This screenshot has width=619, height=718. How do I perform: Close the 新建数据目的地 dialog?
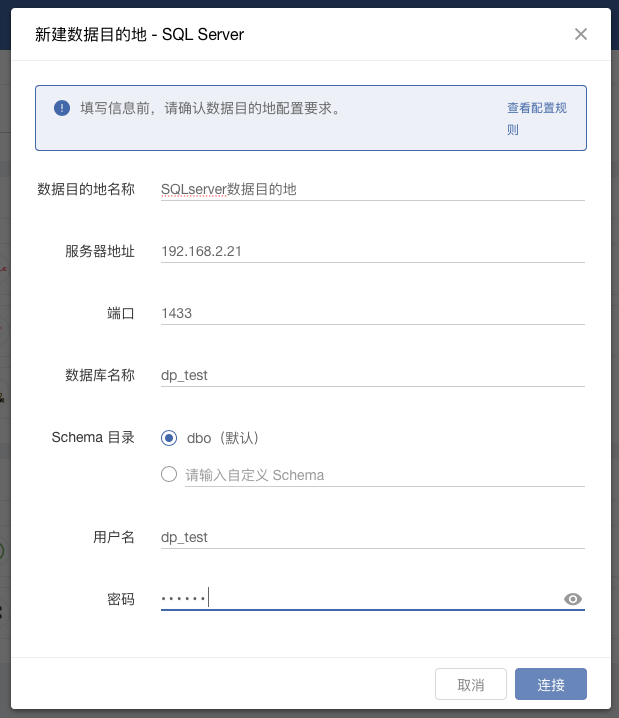pos(580,35)
